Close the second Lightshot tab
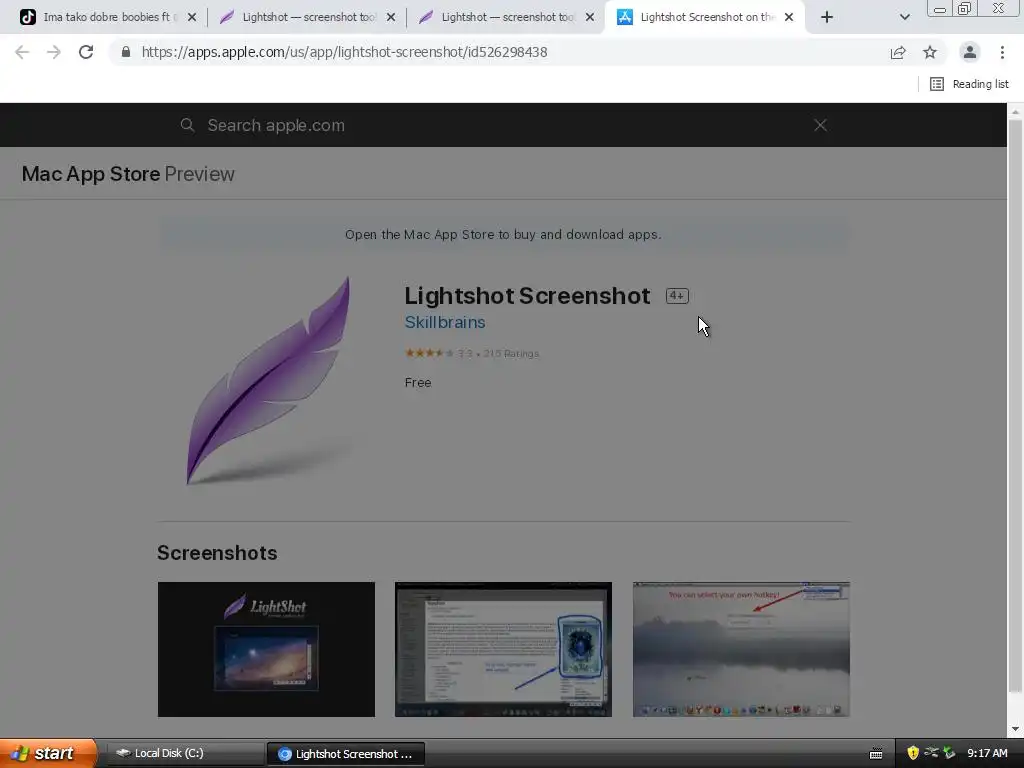Screen dimensions: 1024x768 (x=590, y=17)
